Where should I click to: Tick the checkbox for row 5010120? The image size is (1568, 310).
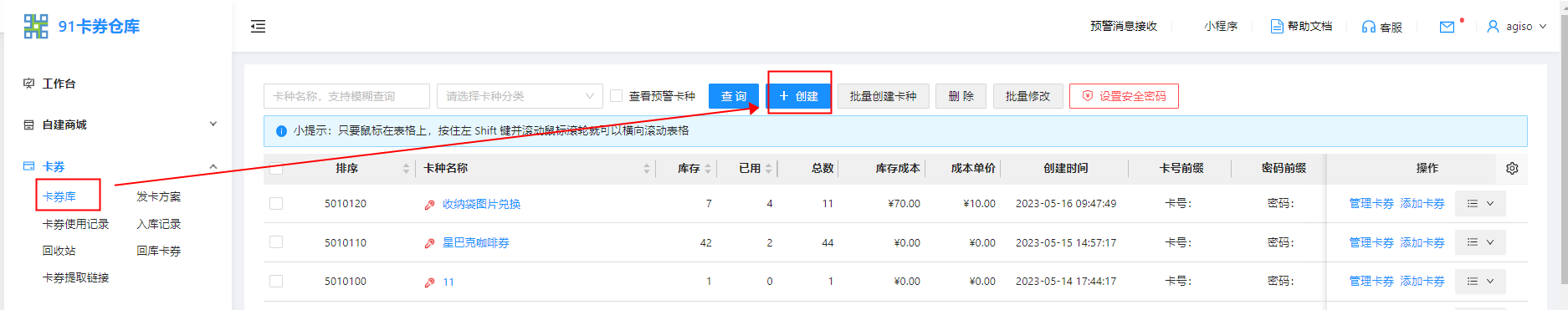pyautogui.click(x=276, y=203)
